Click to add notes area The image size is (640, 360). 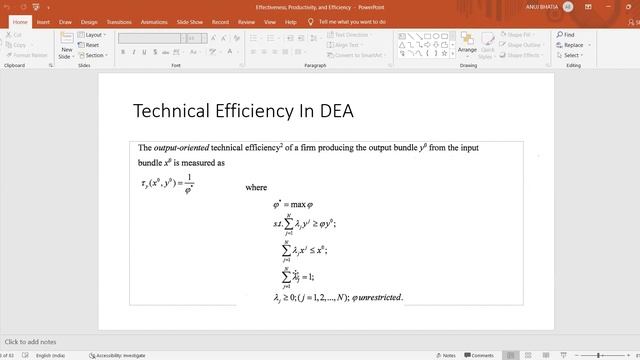pyautogui.click(x=31, y=342)
